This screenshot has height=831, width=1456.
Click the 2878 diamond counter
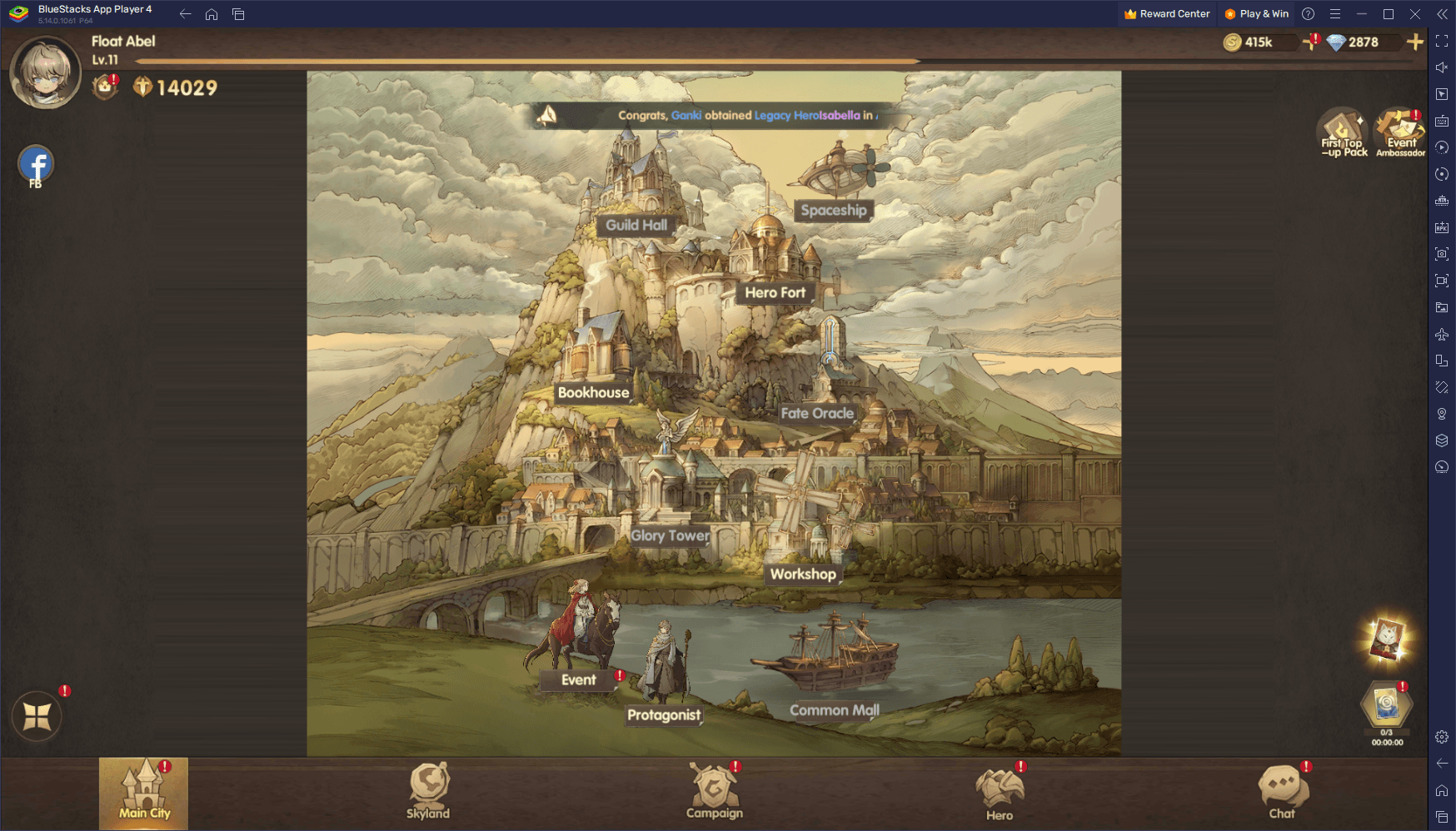pyautogui.click(x=1362, y=42)
